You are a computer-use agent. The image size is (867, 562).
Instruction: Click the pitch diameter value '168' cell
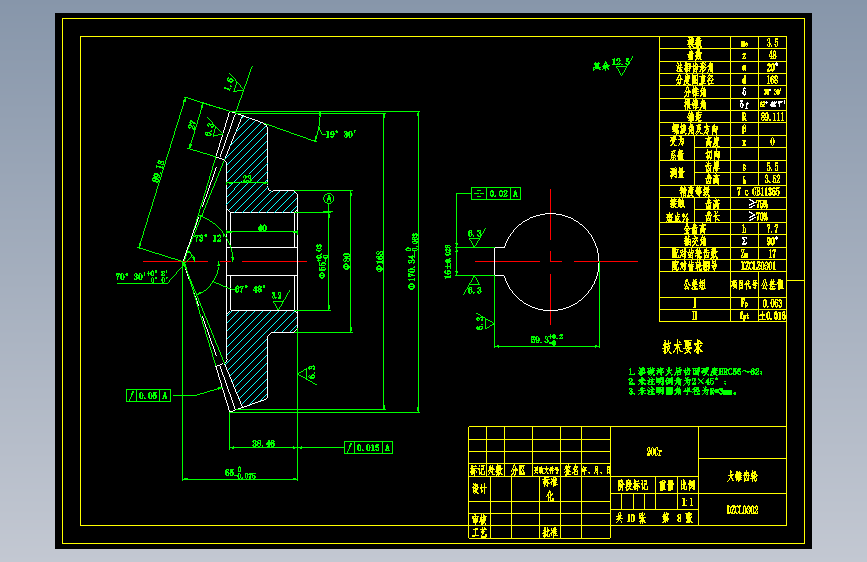pyautogui.click(x=772, y=80)
